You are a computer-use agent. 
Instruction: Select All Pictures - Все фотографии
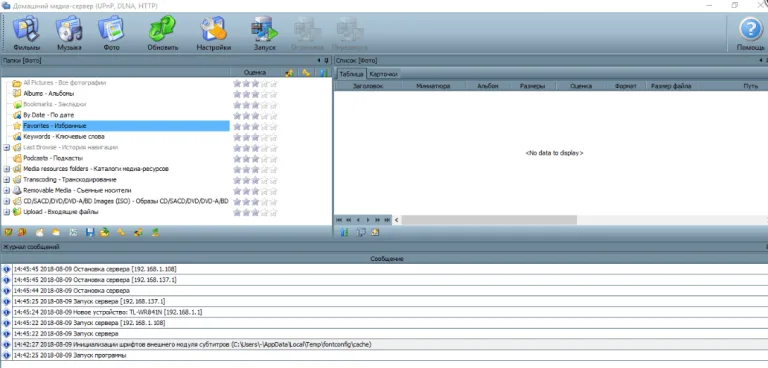(65, 83)
